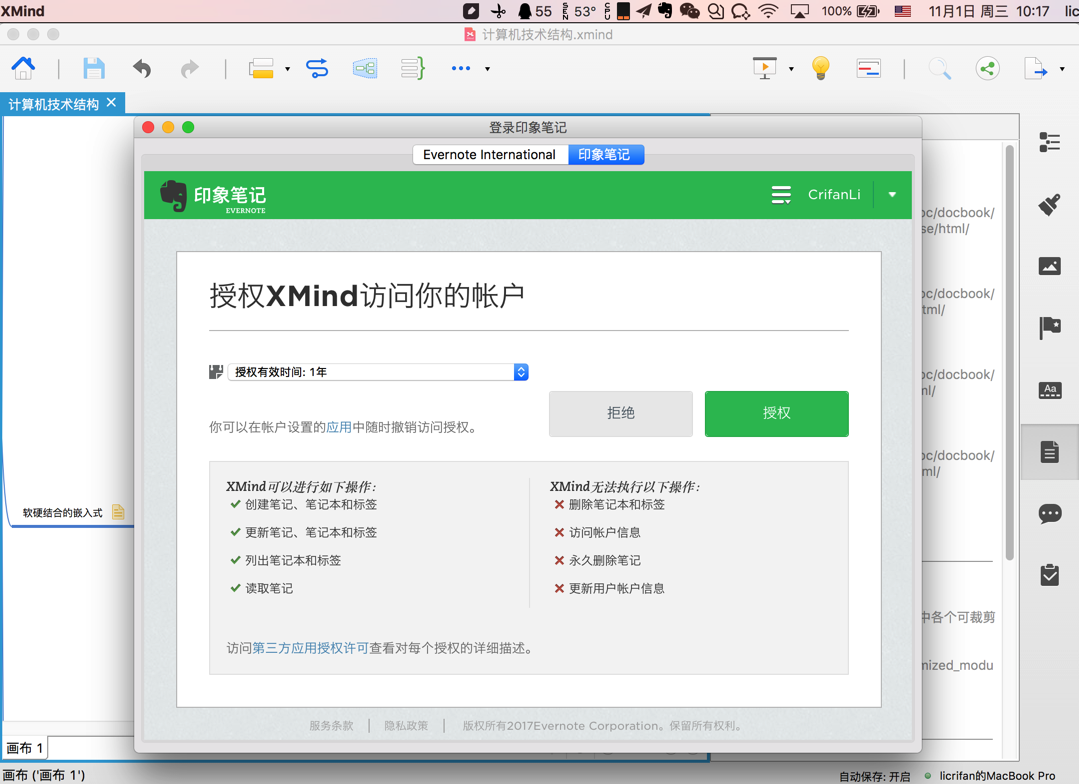Open task info clipboard sidebar icon

click(1049, 575)
